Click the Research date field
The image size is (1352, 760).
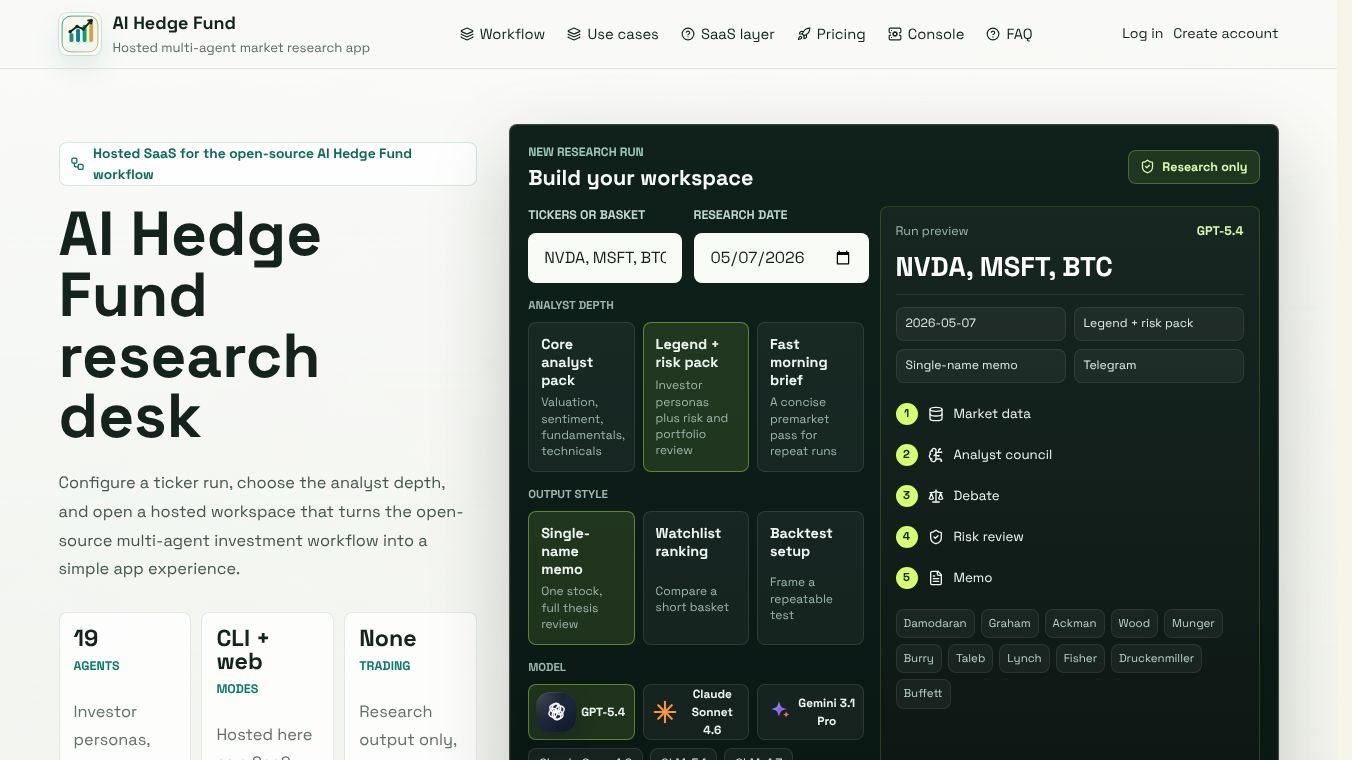pyautogui.click(x=781, y=258)
